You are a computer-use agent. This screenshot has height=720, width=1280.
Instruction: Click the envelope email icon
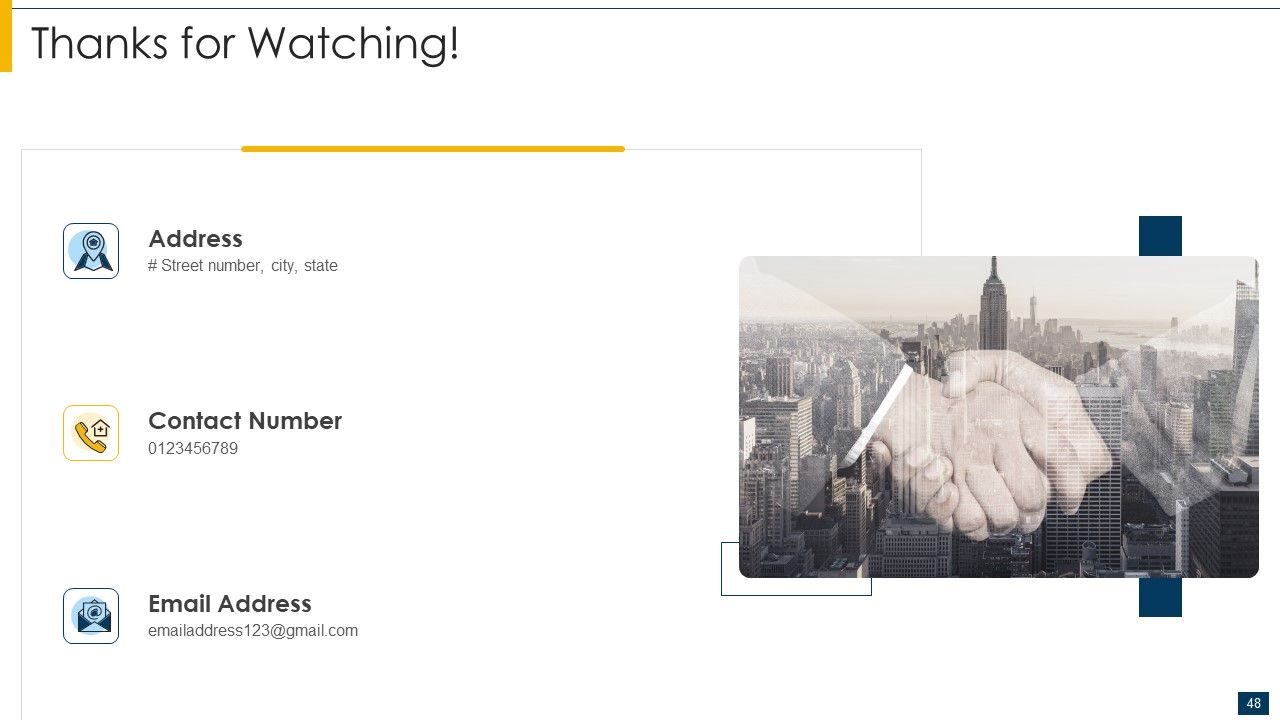91,616
